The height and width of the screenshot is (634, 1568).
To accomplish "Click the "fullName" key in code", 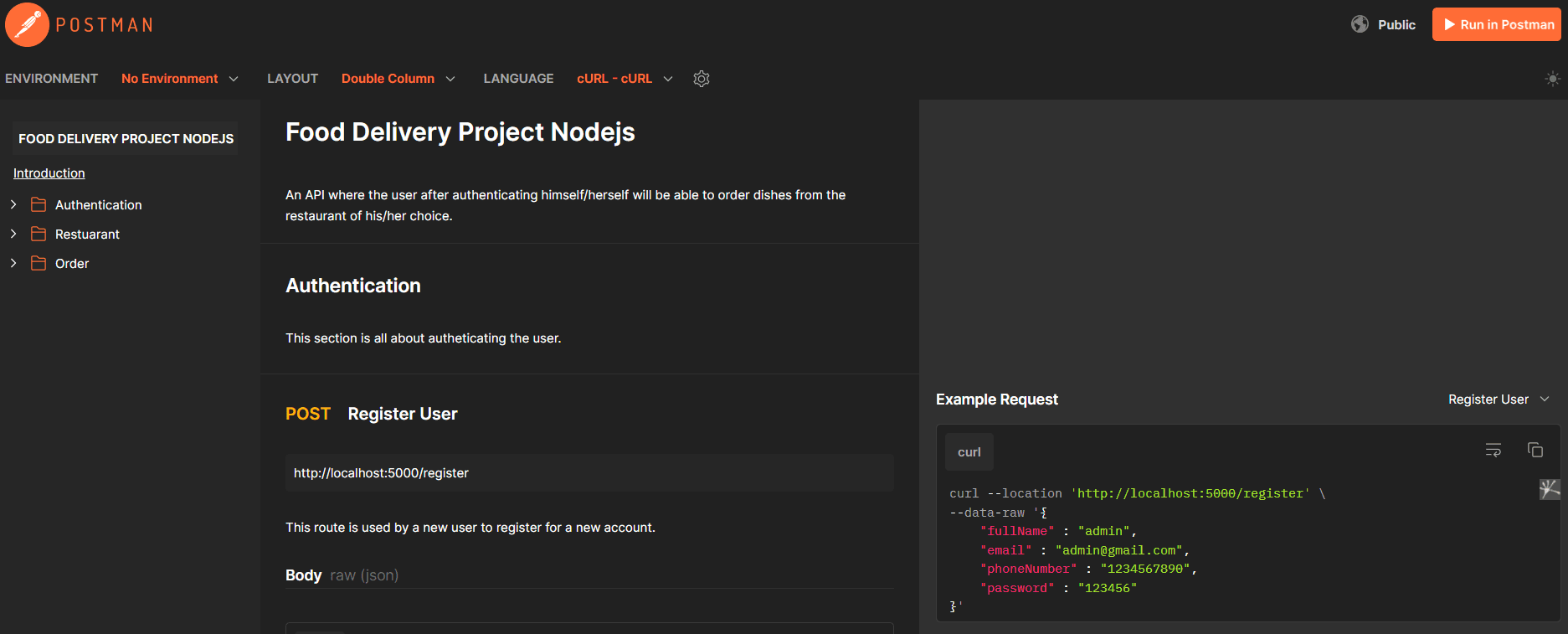I will pos(1017,531).
